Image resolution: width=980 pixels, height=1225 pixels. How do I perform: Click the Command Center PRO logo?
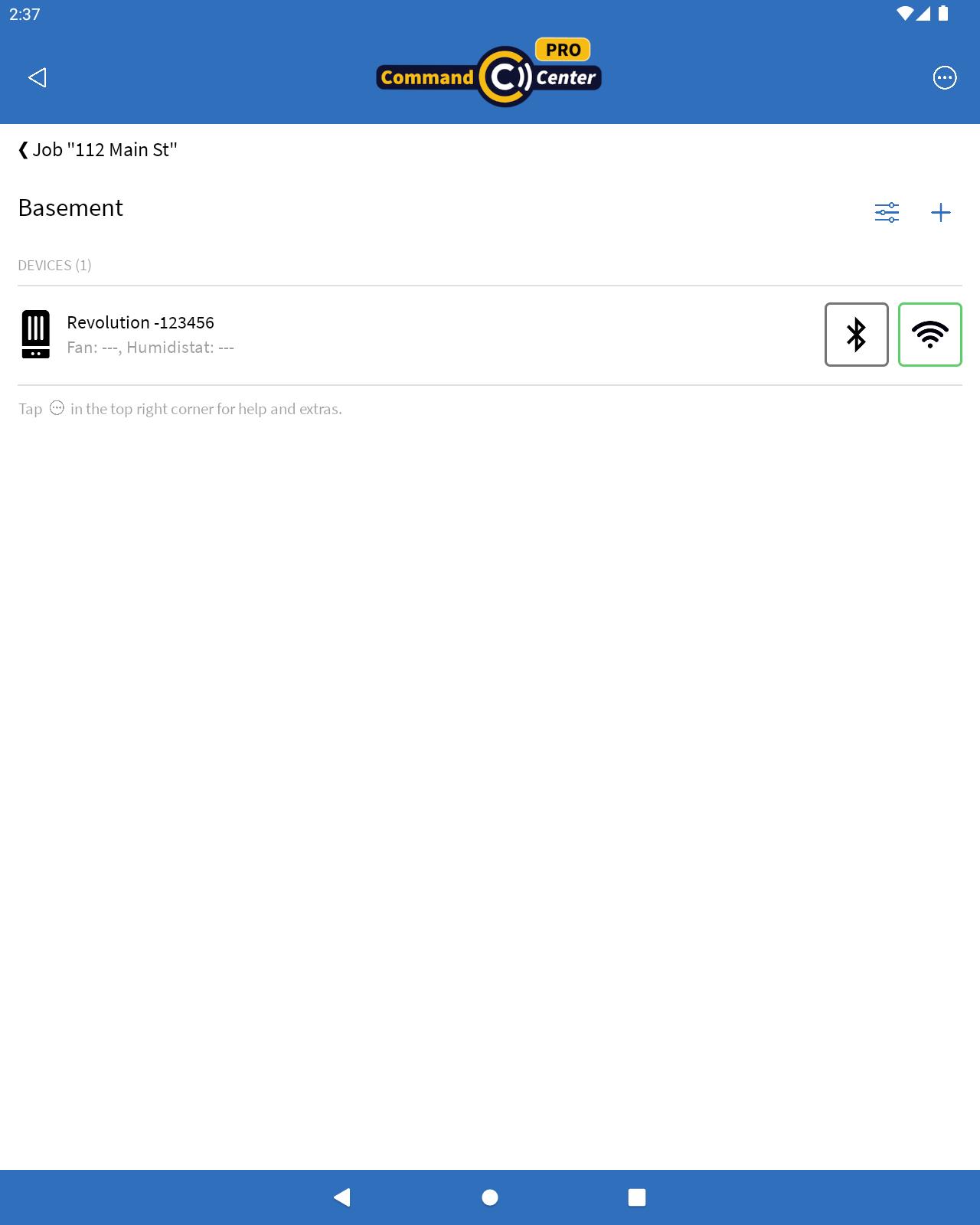[x=489, y=73]
